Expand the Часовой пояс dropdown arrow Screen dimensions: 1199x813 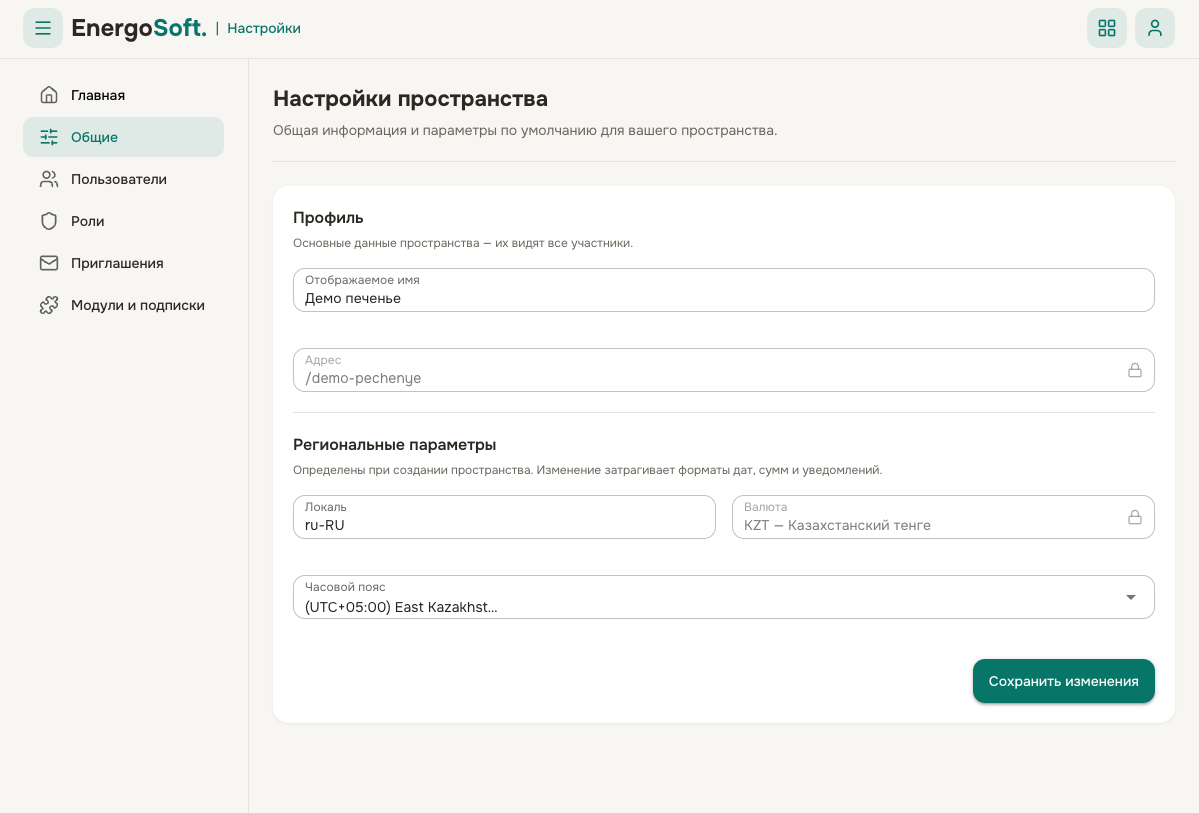tap(1130, 597)
